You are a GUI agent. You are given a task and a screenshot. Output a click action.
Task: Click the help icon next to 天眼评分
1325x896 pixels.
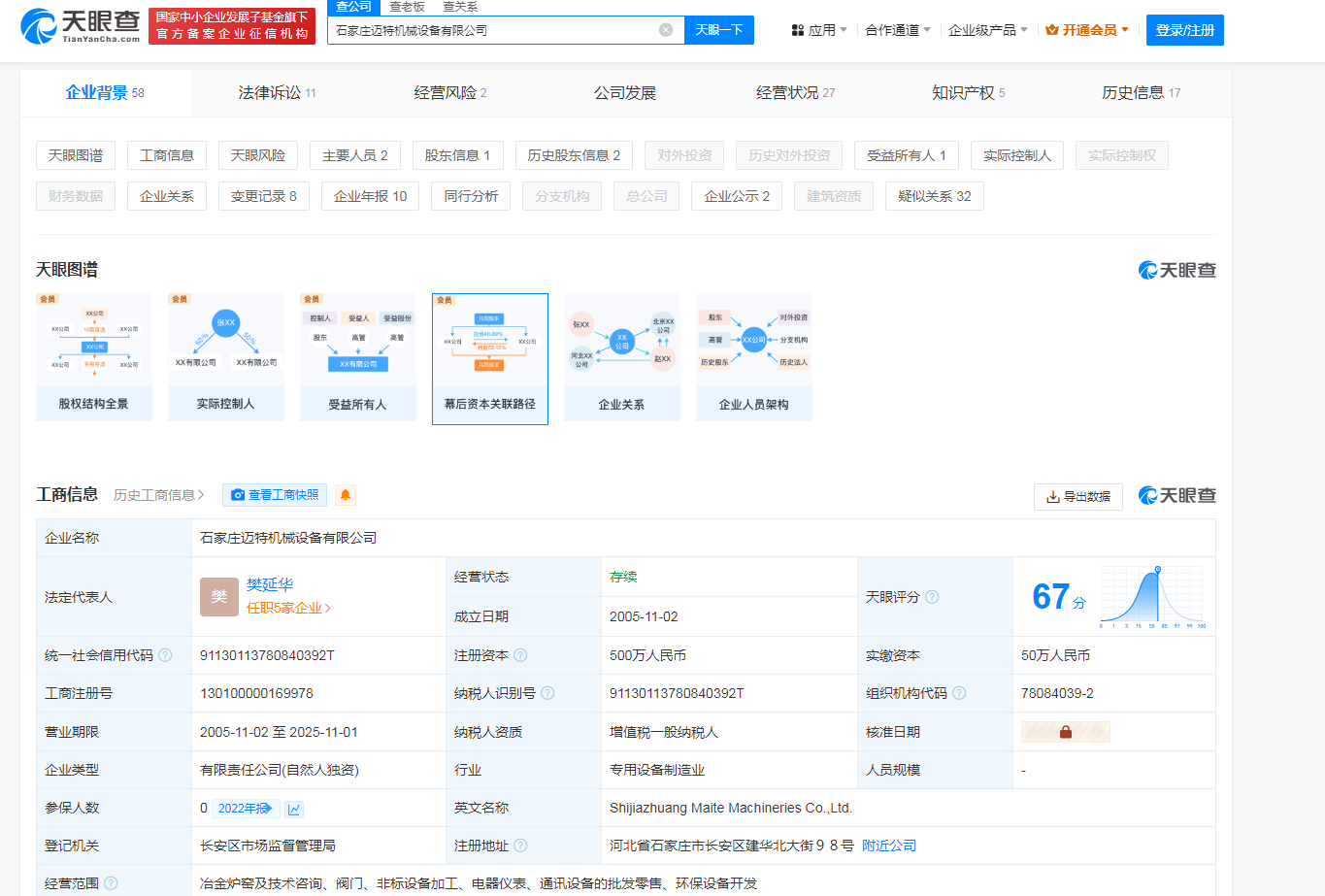tap(932, 597)
